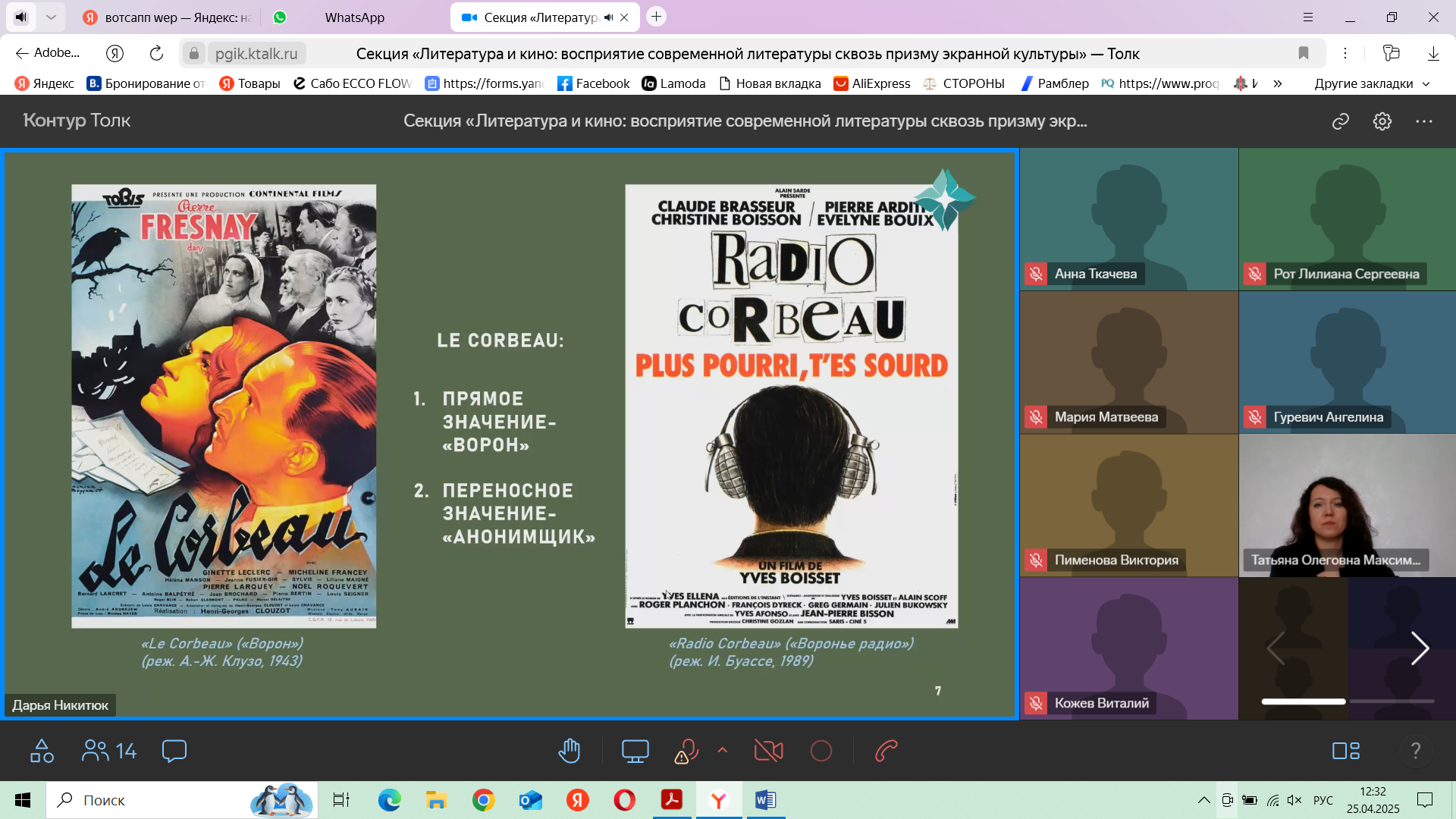
Task: Click muted mic icon of Гуревич Ангелина
Action: [x=1255, y=417]
